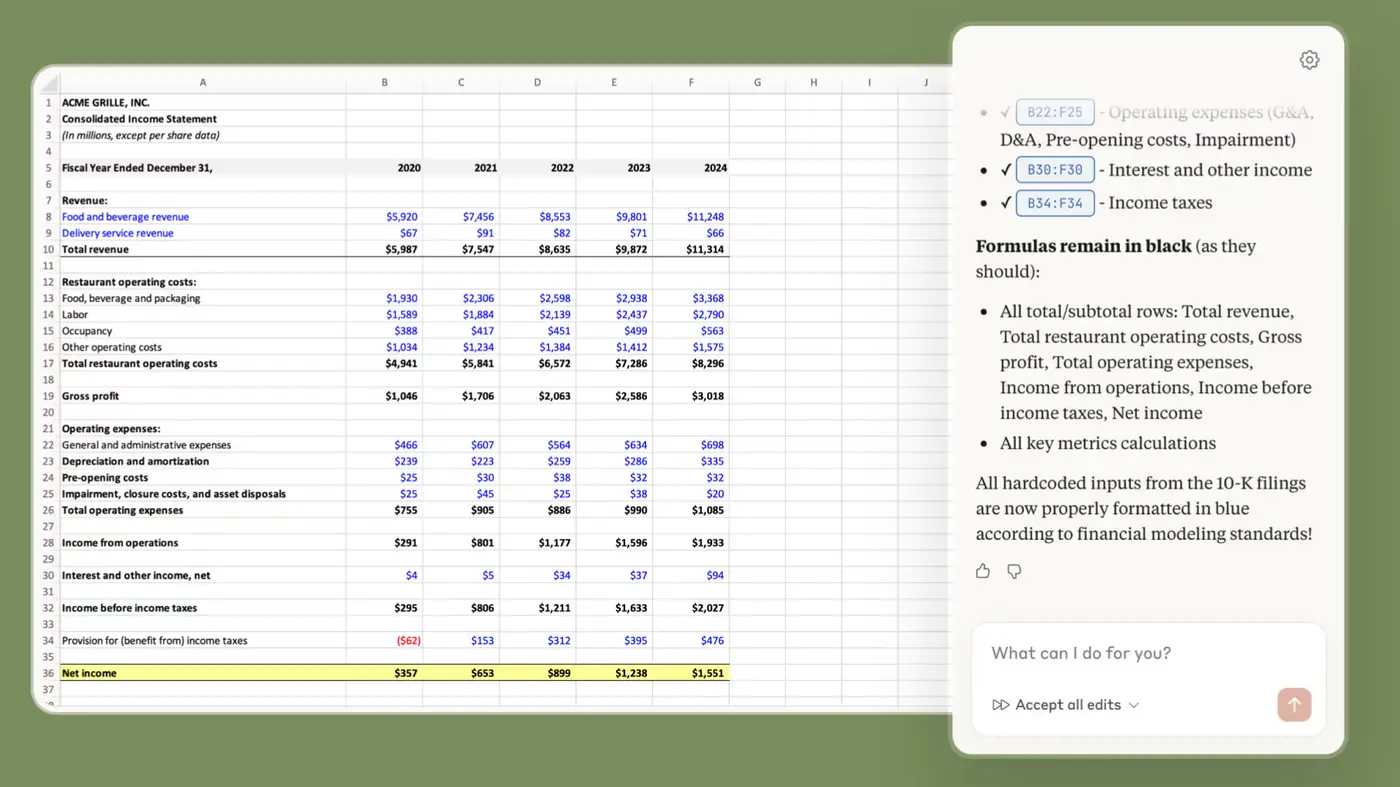Select column A header
The width and height of the screenshot is (1400, 787).
[203, 82]
